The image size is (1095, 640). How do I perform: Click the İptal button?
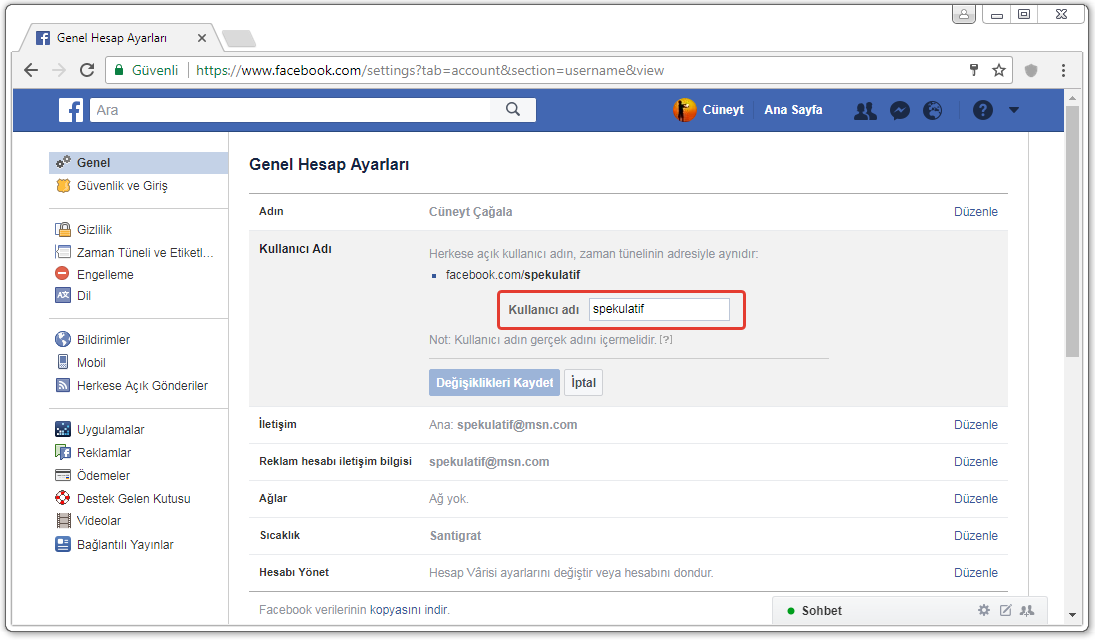tap(584, 383)
